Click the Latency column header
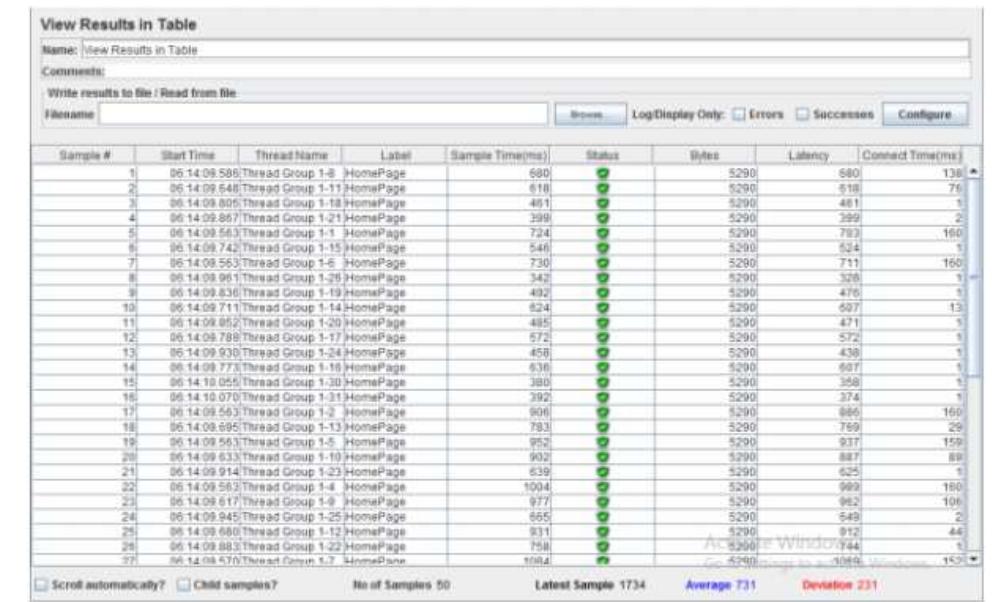The height and width of the screenshot is (602, 1003). [808, 155]
